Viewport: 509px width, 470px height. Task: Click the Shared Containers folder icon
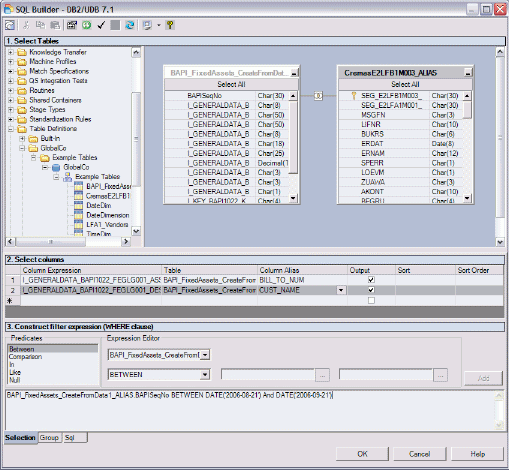22,100
